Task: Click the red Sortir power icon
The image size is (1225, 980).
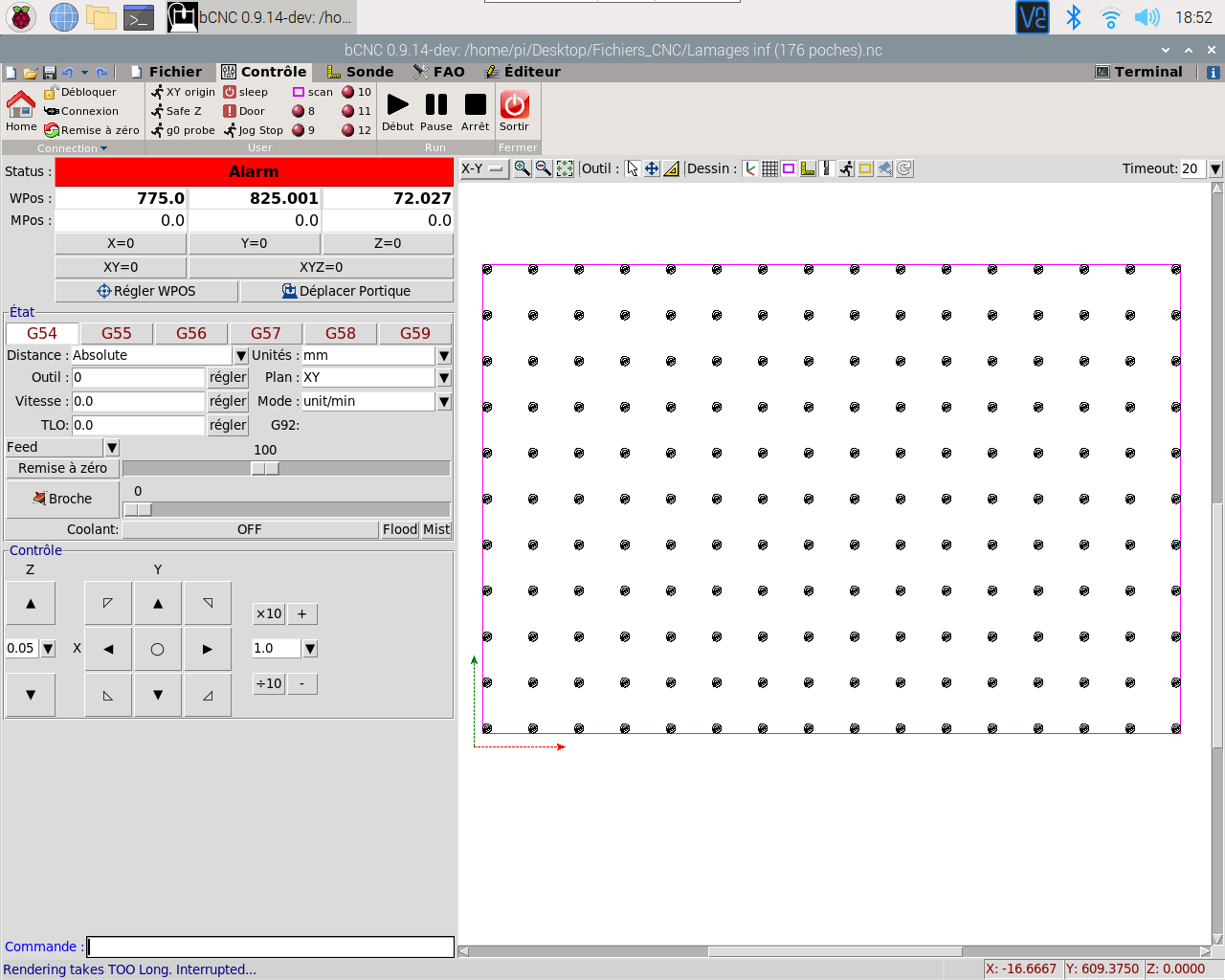Action: pos(515,104)
